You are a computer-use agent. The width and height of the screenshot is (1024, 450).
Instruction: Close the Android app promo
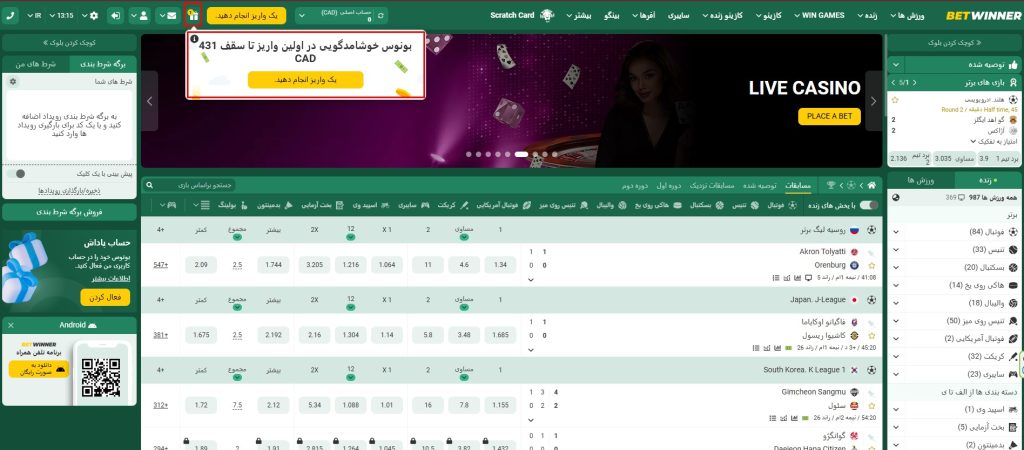coord(10,325)
